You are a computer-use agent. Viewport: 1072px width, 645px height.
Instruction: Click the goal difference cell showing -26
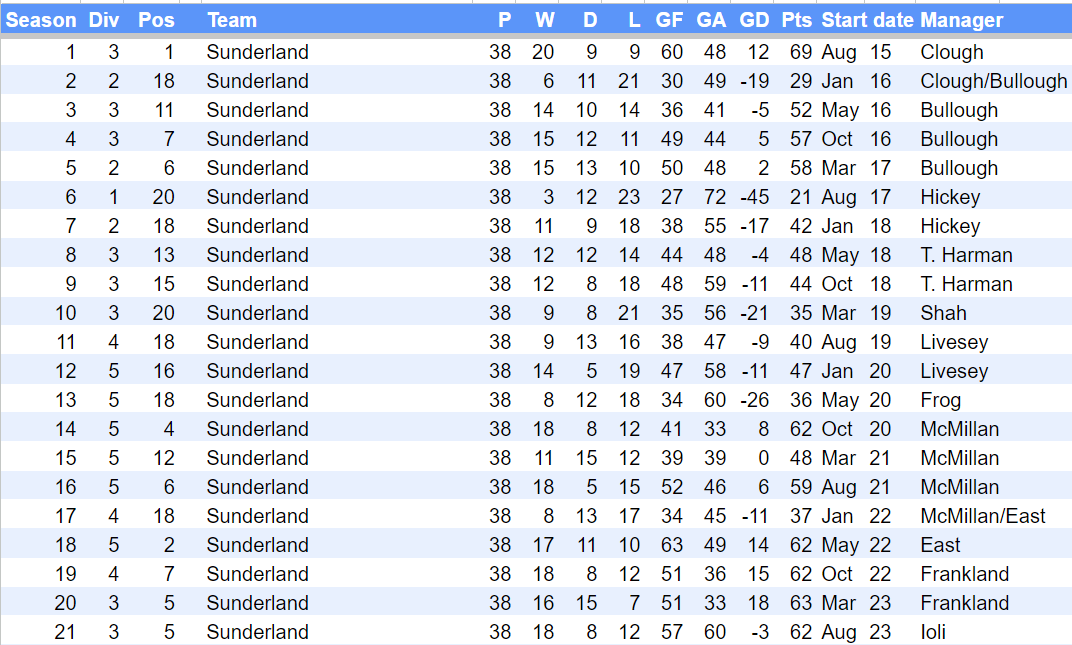click(755, 400)
